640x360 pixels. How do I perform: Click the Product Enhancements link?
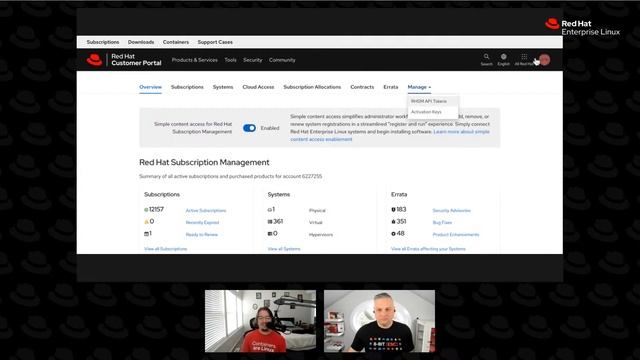click(x=456, y=235)
